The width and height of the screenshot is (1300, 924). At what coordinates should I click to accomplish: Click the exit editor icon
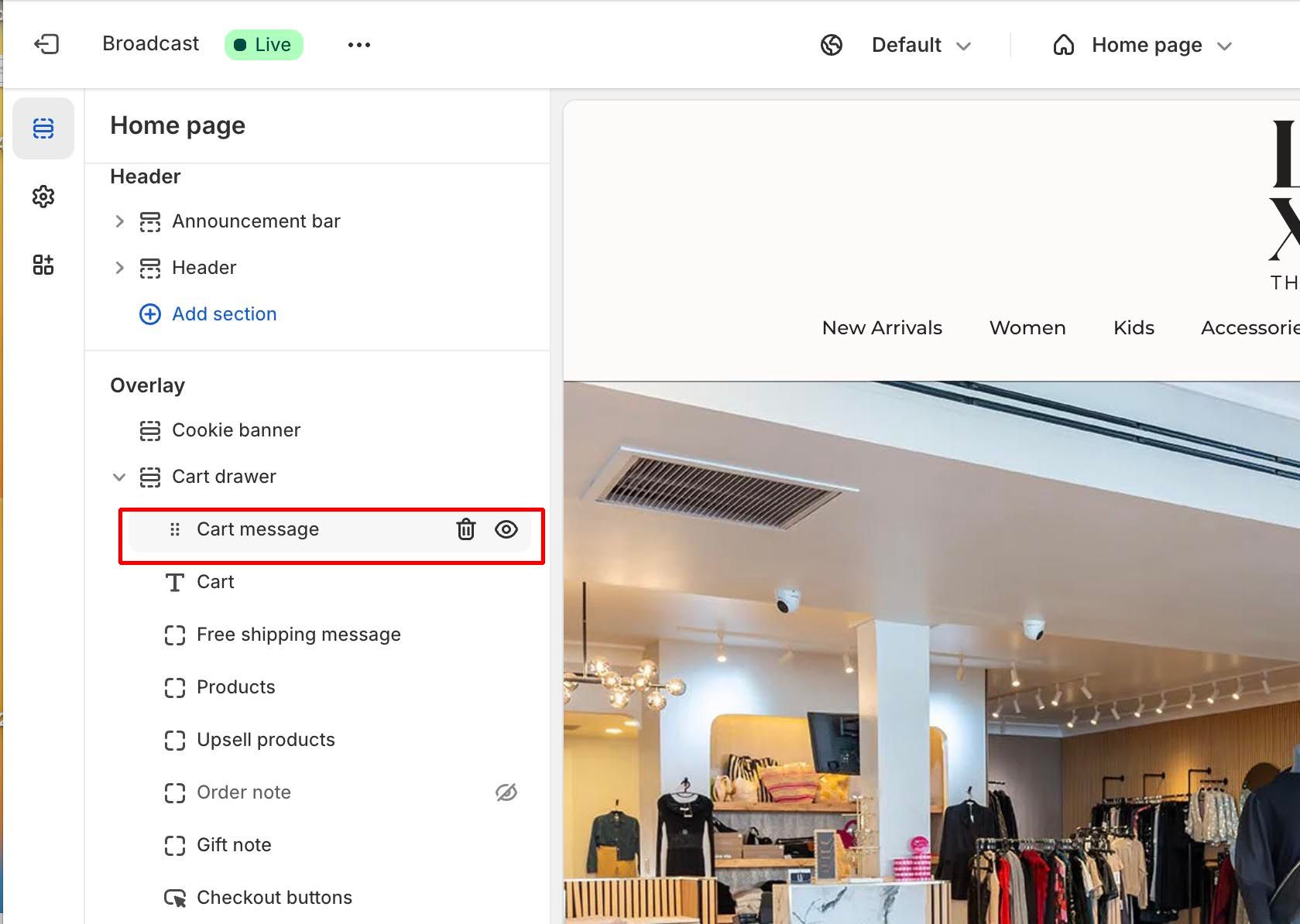[x=46, y=44]
